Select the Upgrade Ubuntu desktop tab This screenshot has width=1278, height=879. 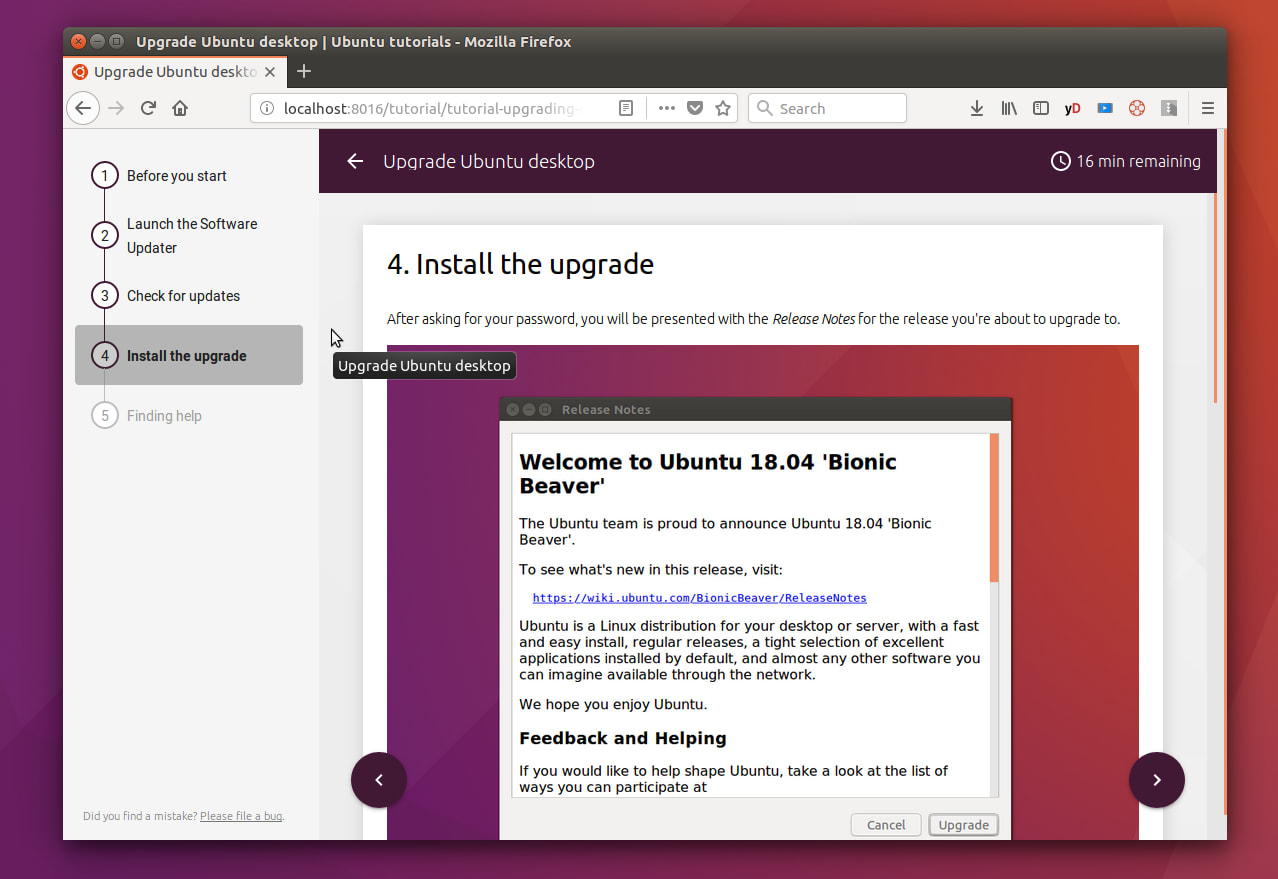pyautogui.click(x=175, y=72)
